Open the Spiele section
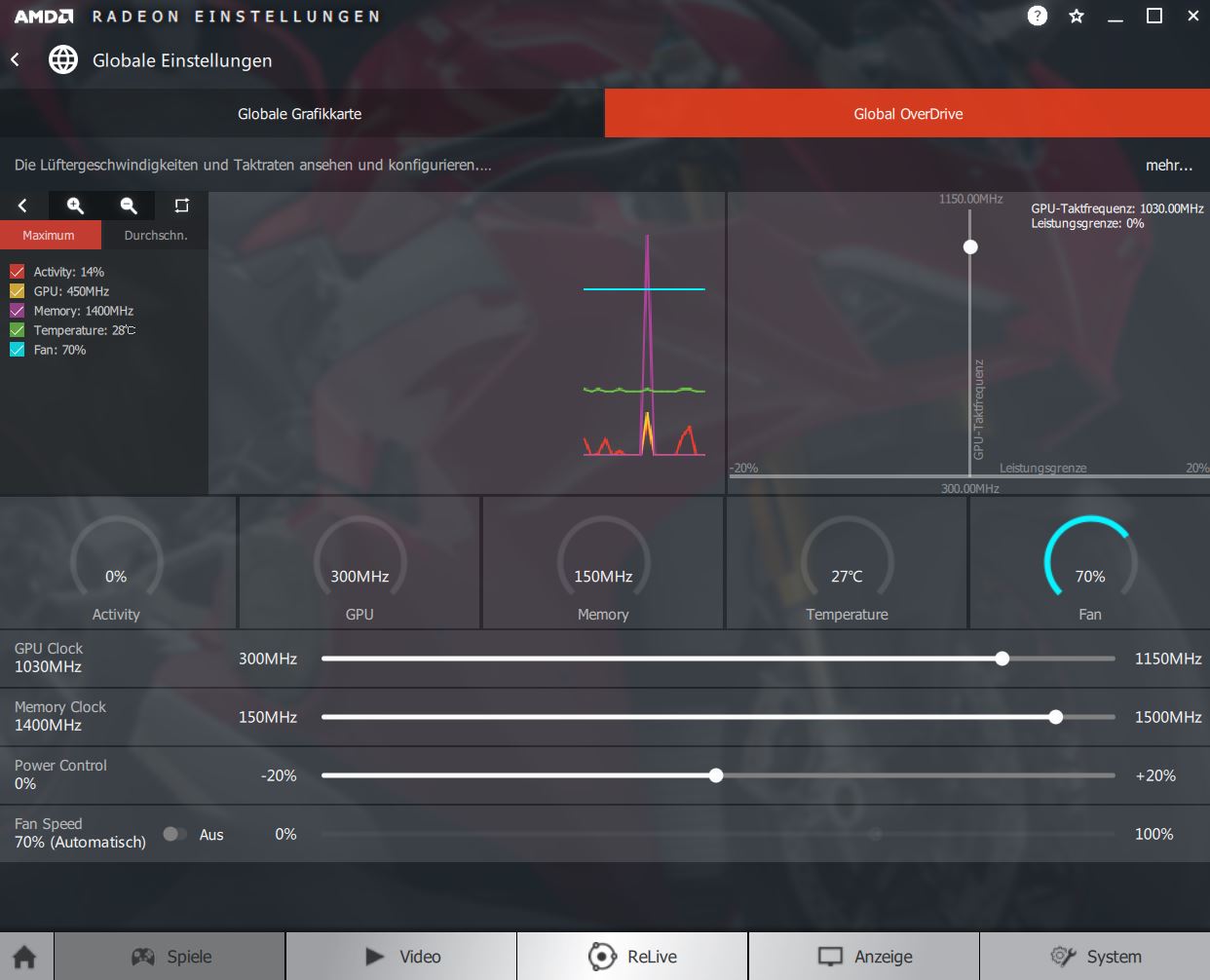 [170, 957]
